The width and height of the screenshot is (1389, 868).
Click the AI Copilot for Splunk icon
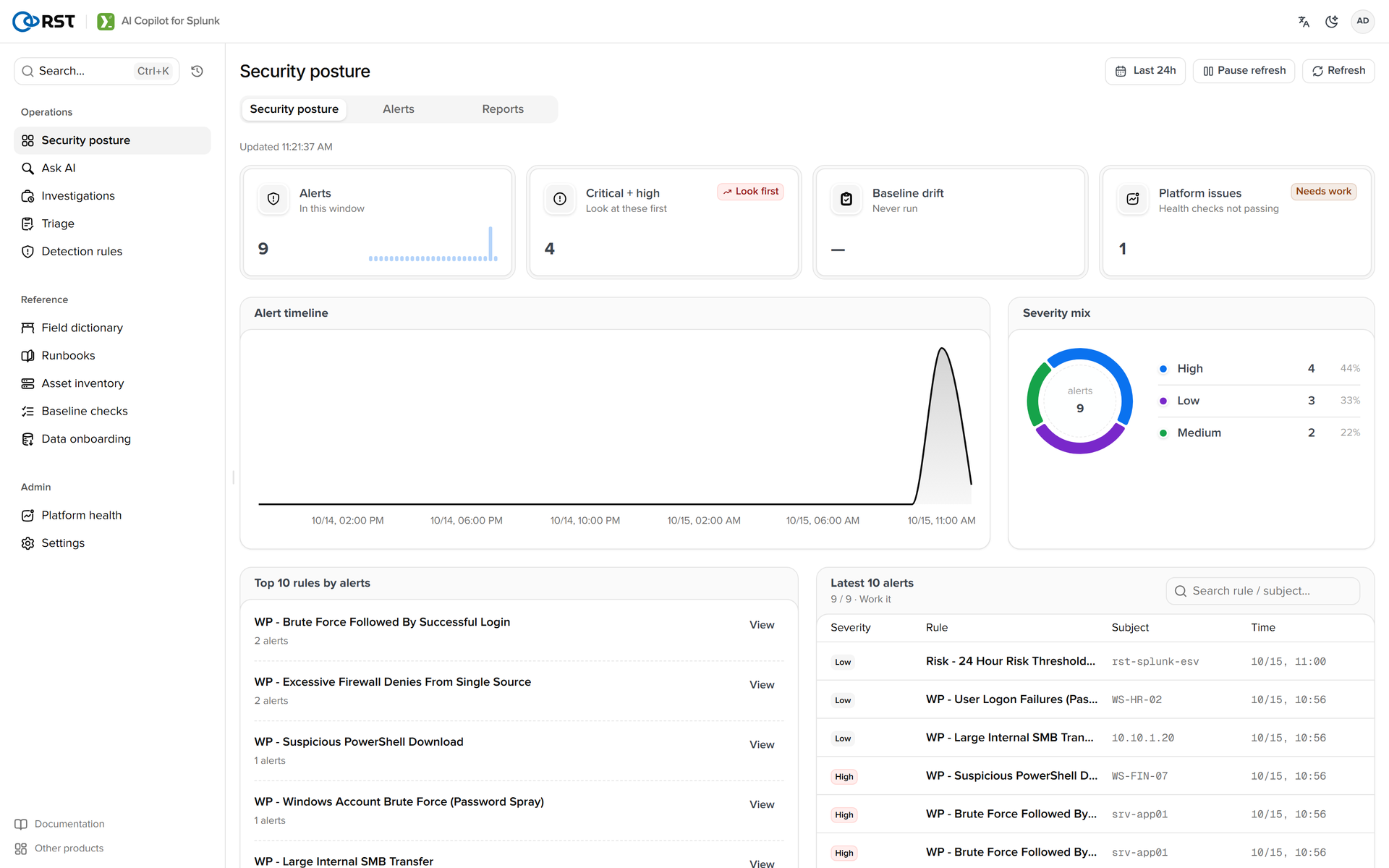click(x=106, y=21)
